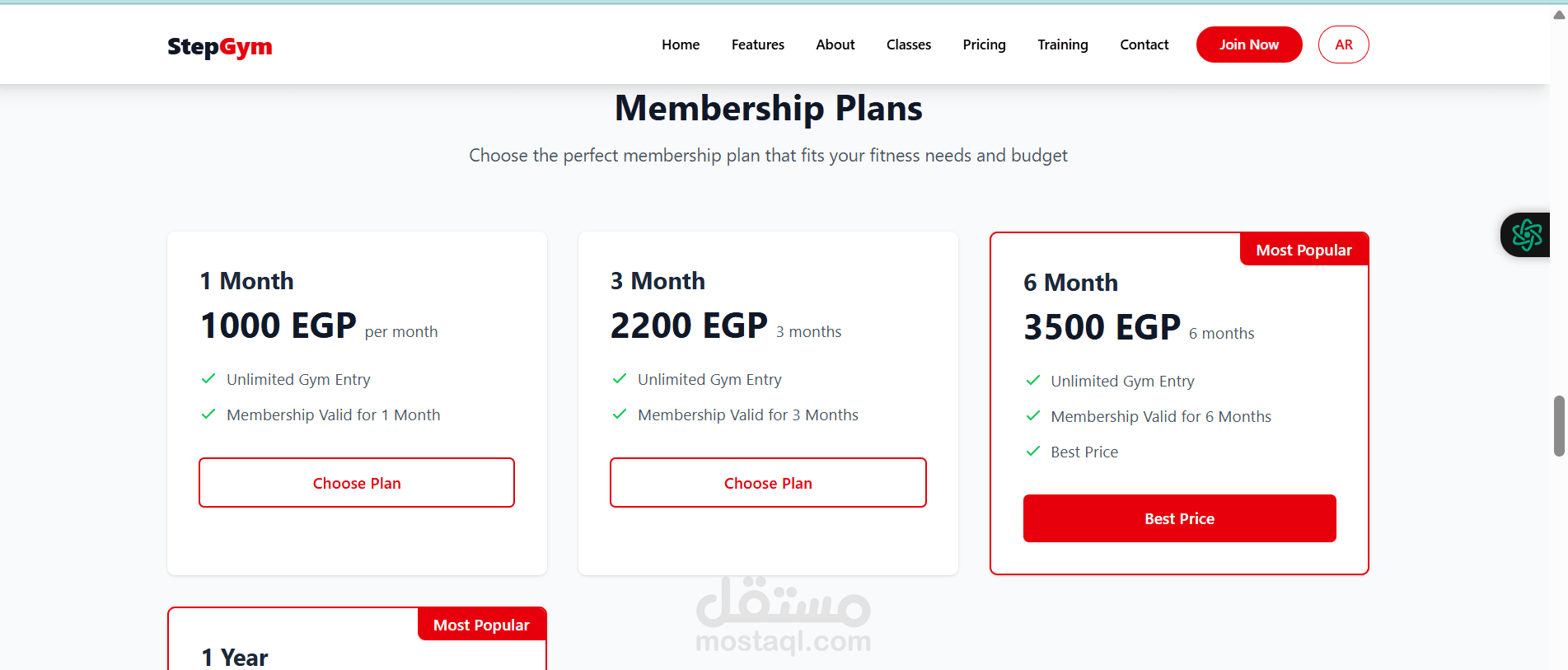Select the Training nav item
Screen dimensions: 1568x670
1062,45
